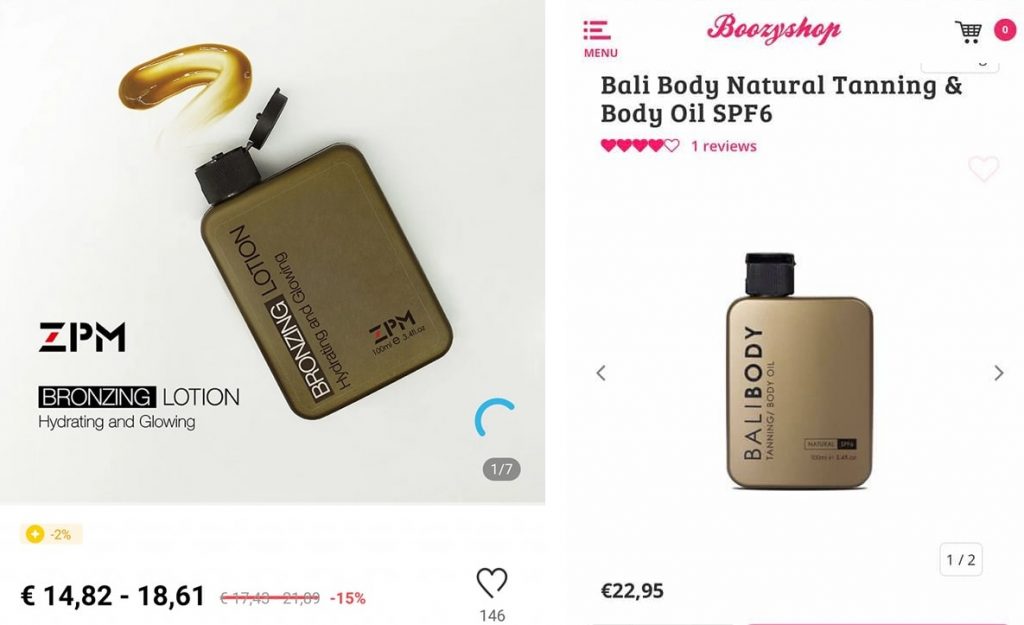
Task: Click the -15% discount label
Action: tap(347, 598)
